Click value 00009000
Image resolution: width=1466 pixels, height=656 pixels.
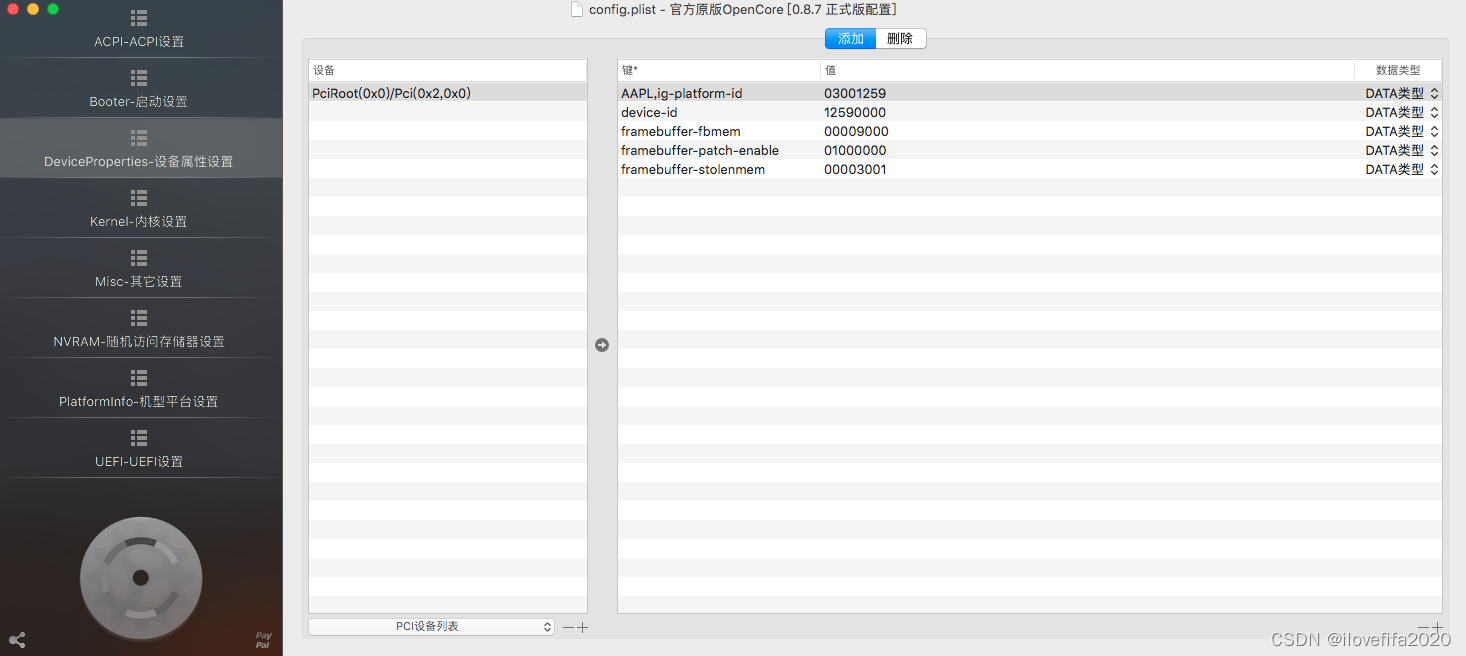[856, 131]
